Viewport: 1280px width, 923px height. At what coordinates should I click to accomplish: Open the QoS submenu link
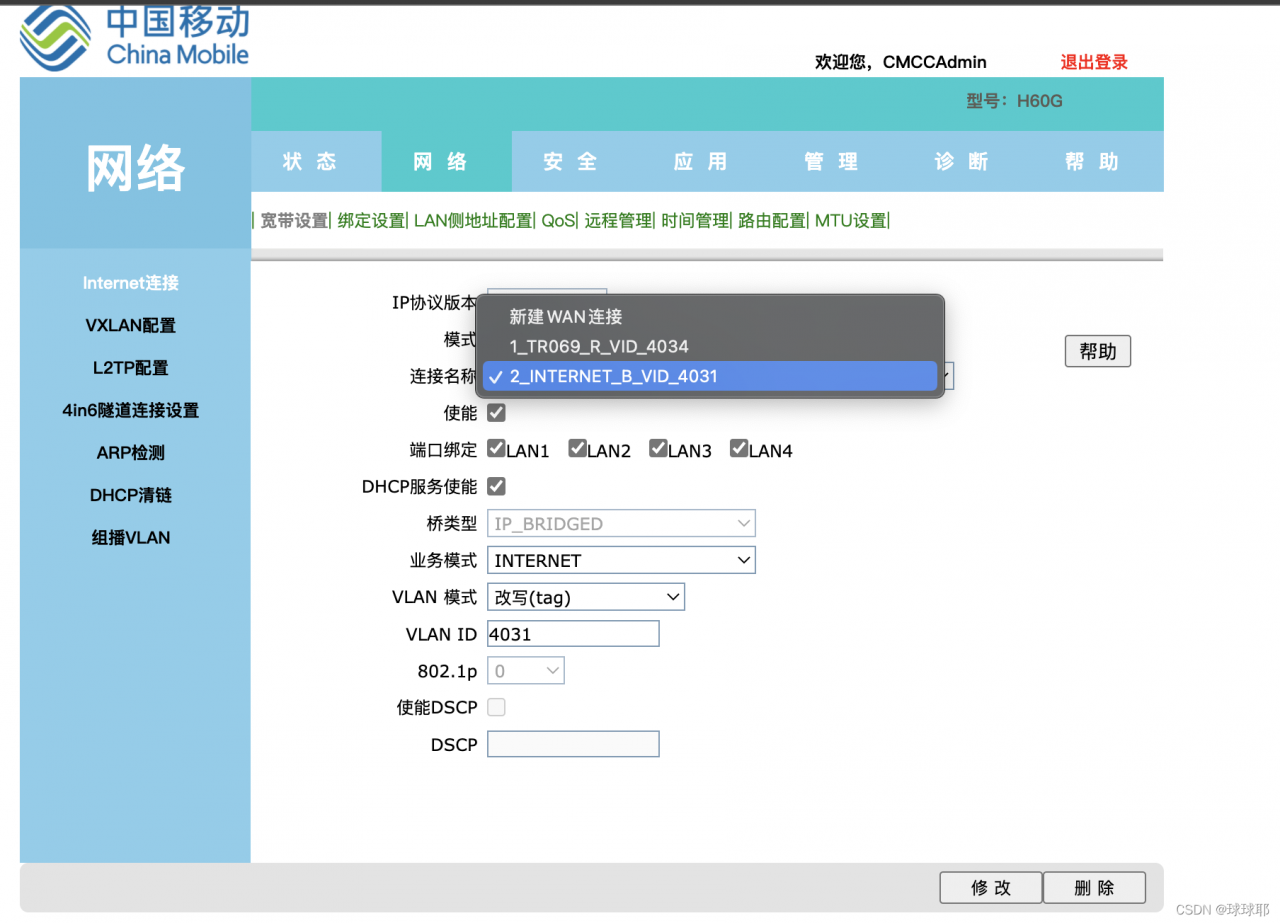[559, 221]
